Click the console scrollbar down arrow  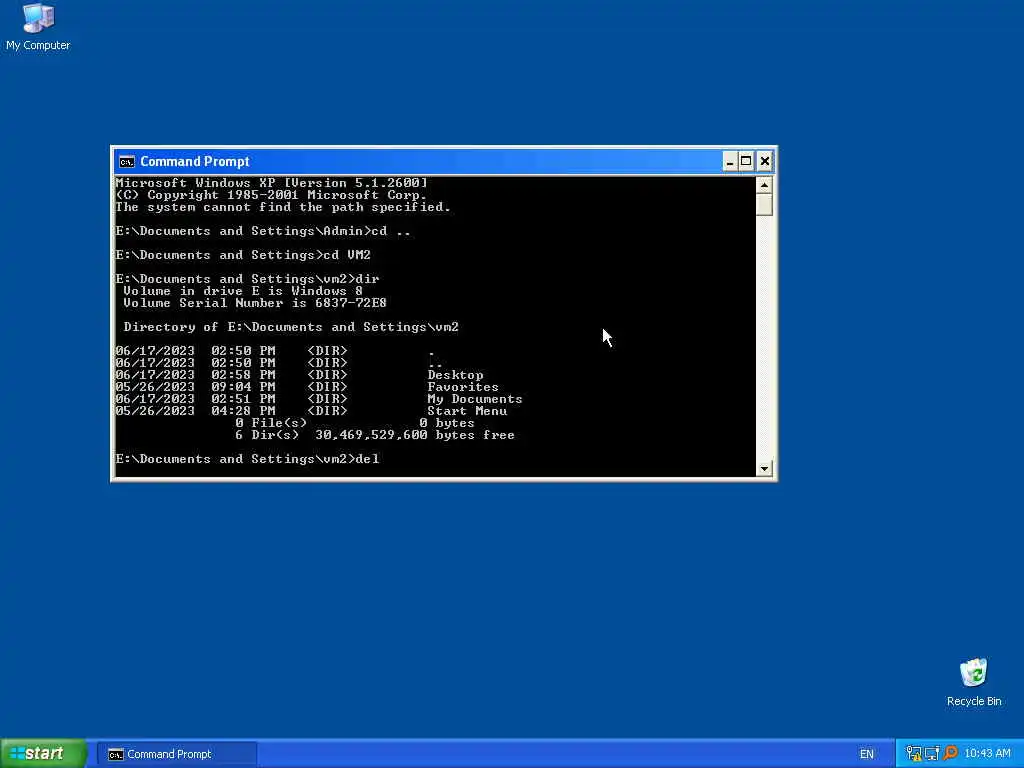(x=764, y=468)
